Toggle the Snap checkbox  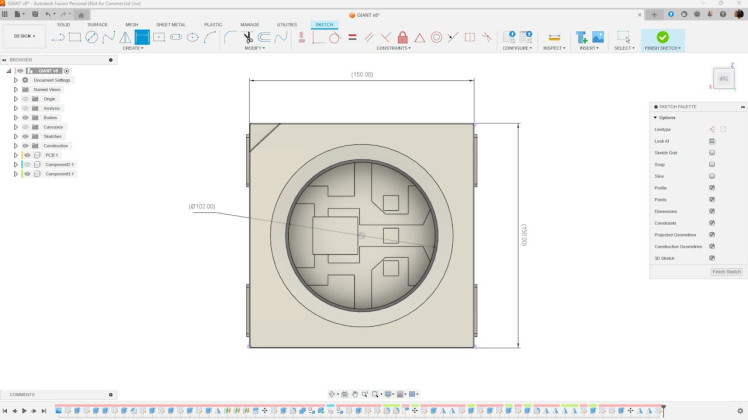[x=712, y=164]
